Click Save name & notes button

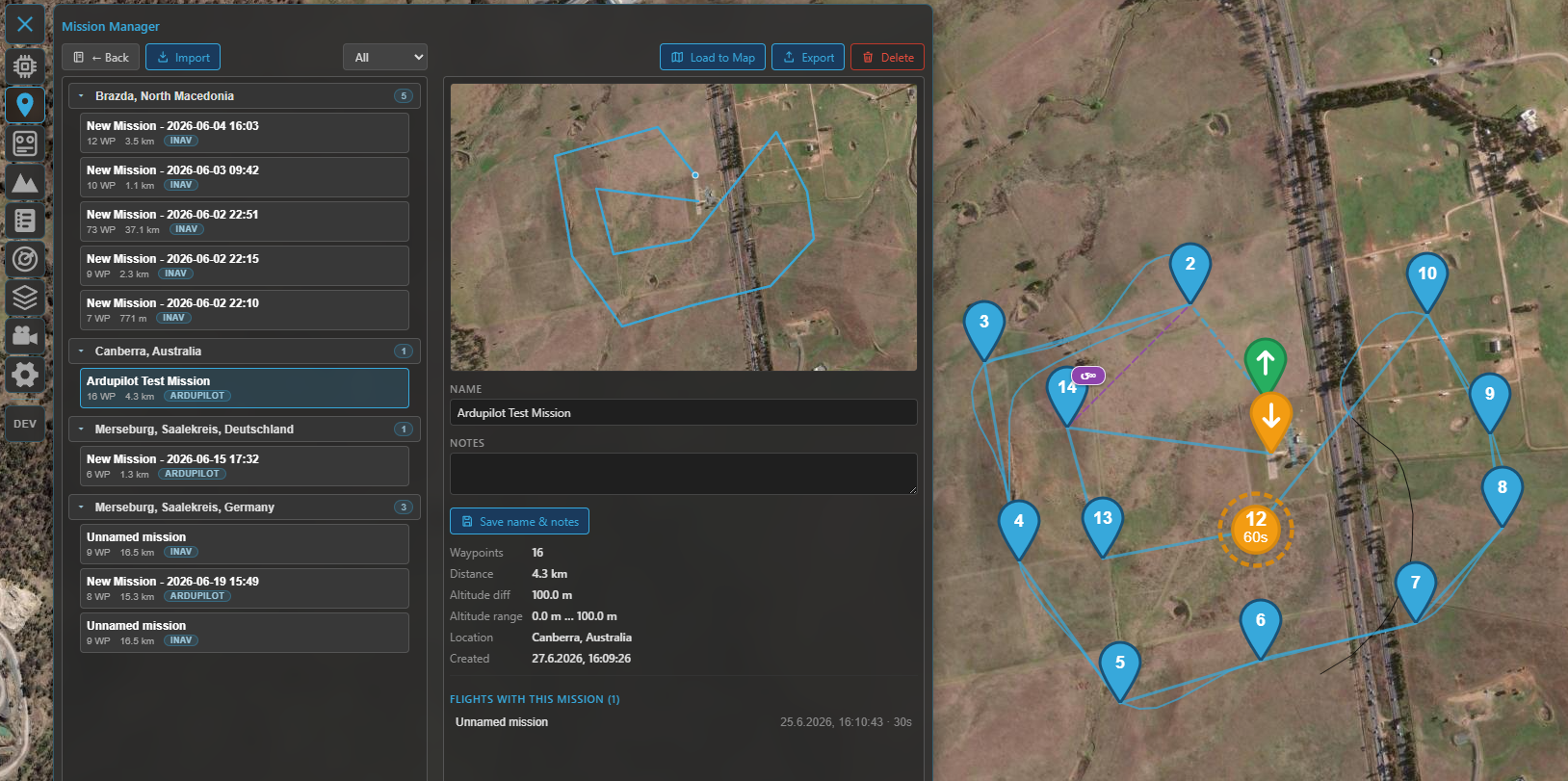519,522
